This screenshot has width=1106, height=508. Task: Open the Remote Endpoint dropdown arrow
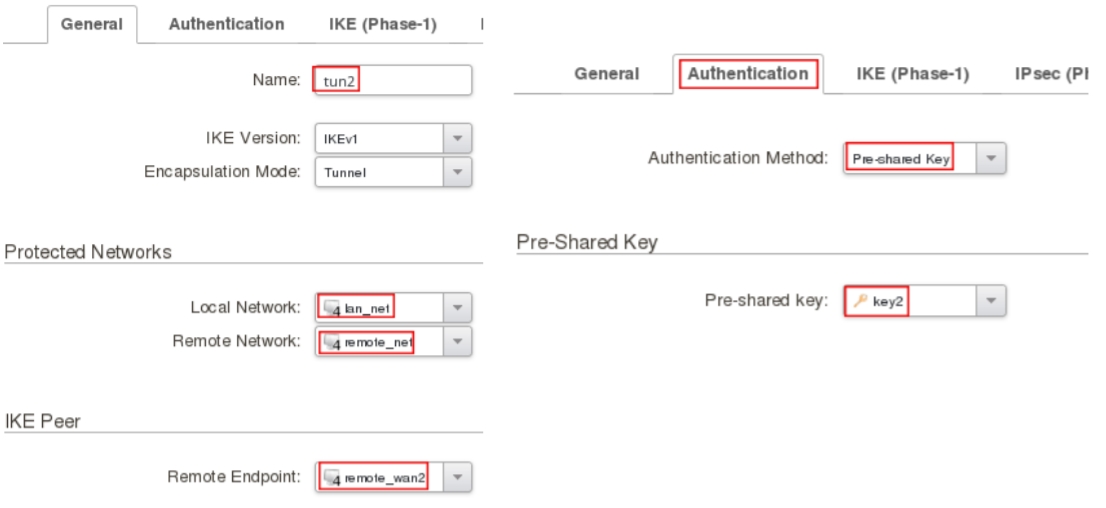coord(457,477)
